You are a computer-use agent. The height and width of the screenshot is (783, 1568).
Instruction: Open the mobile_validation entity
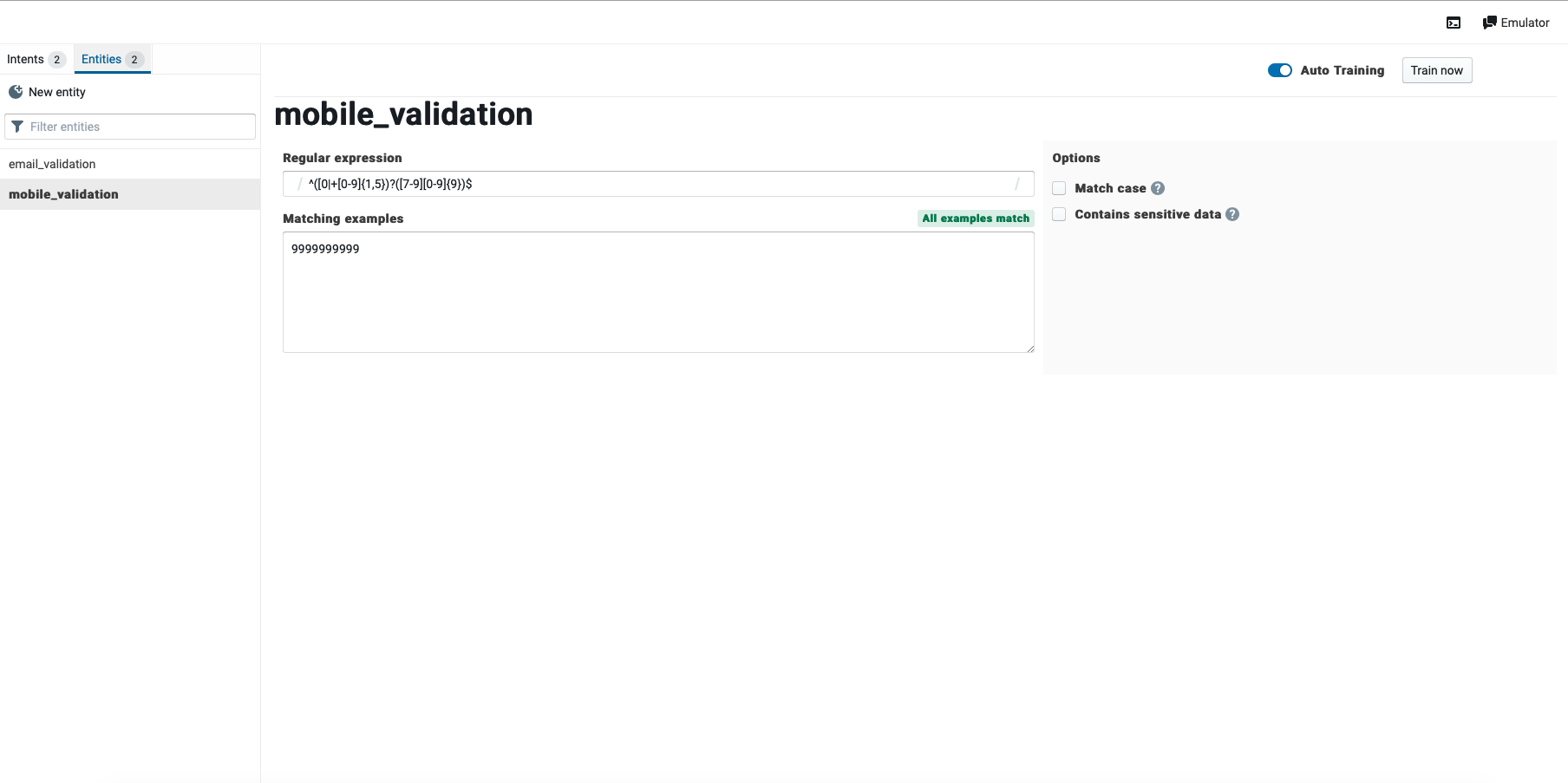(63, 193)
